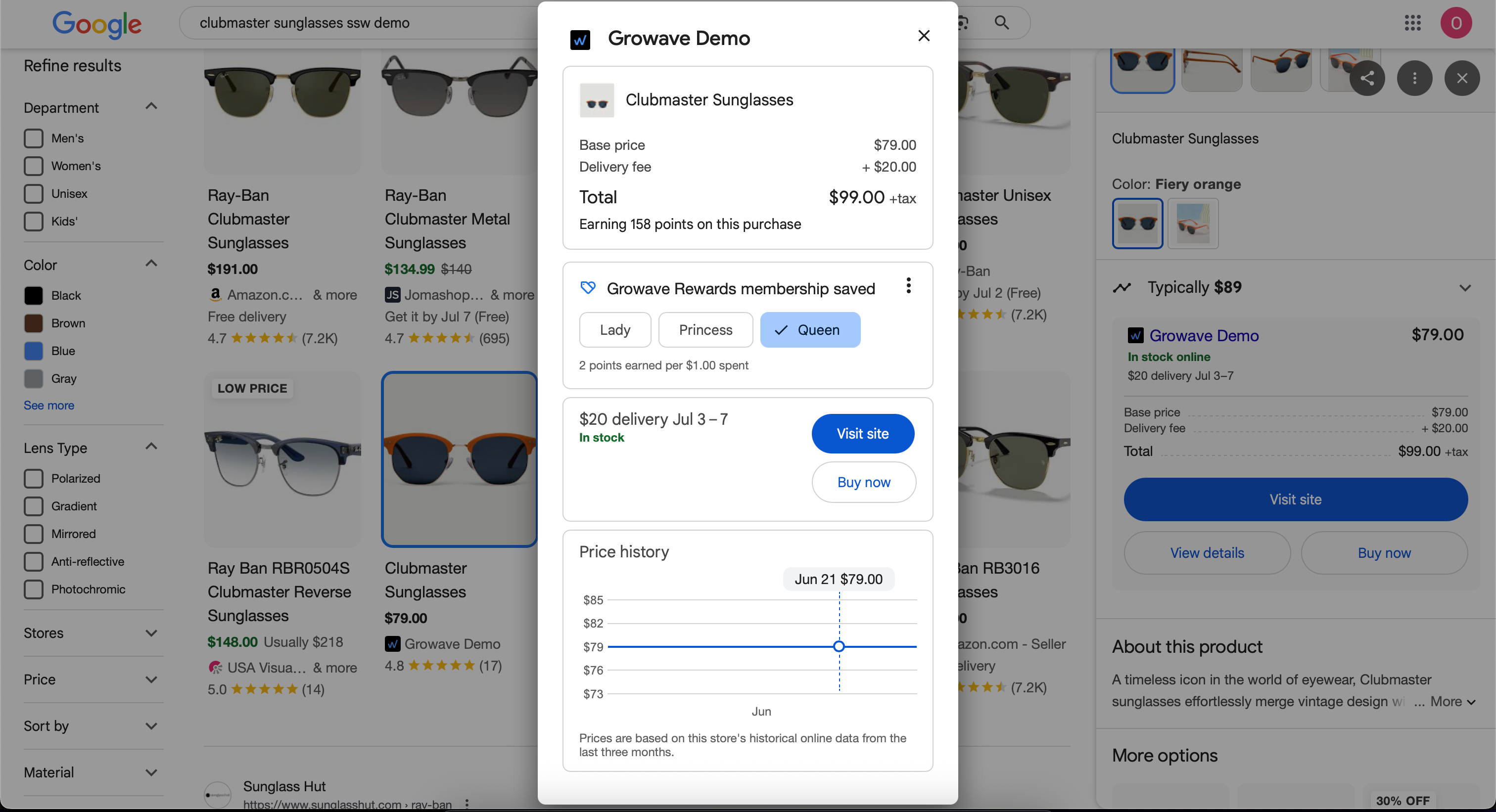Close the Growave Demo dialog

pos(924,36)
